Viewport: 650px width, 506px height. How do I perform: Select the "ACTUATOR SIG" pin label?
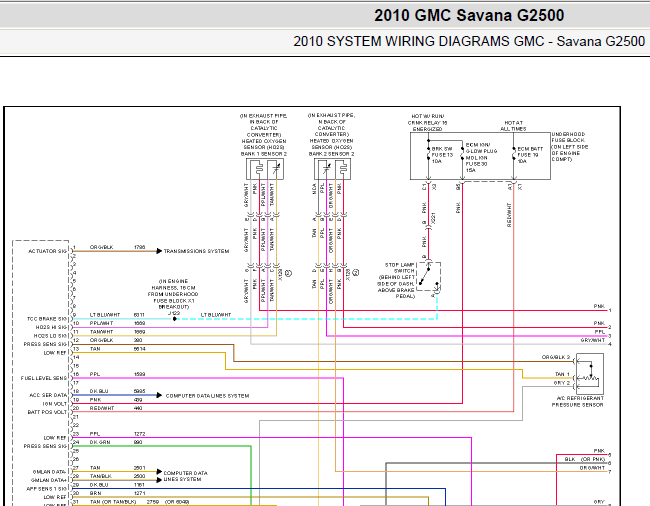[47, 251]
